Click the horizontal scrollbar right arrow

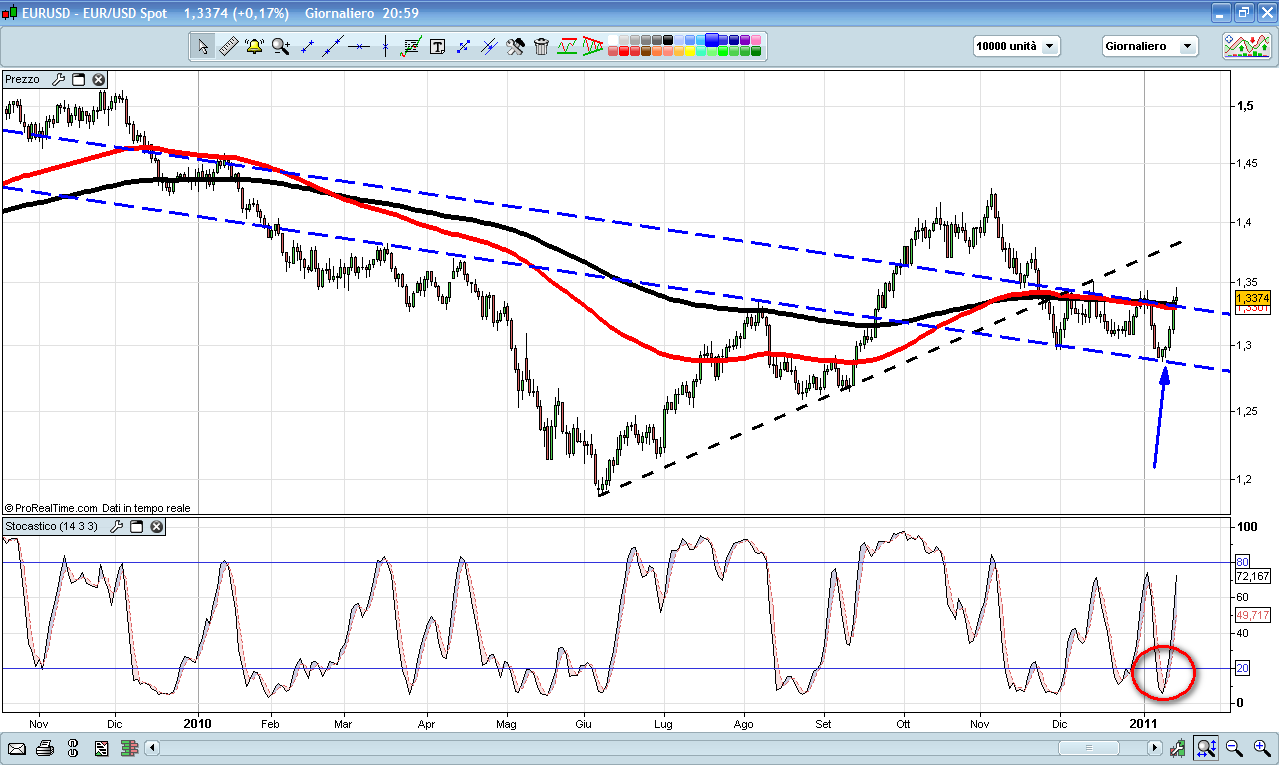1154,748
